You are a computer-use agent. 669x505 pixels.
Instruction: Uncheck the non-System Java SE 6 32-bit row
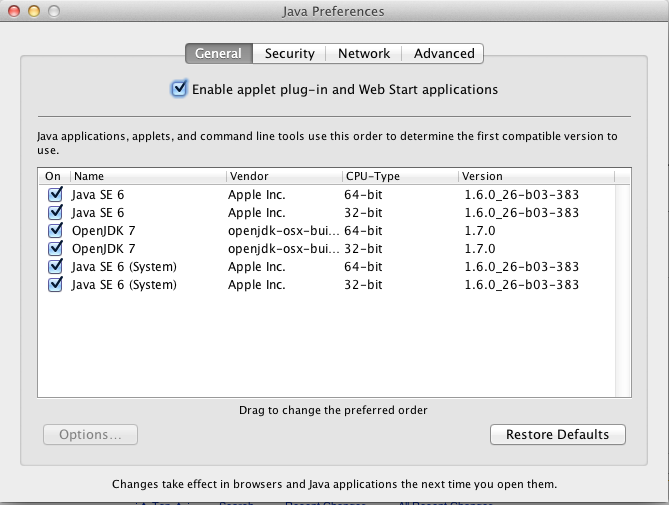click(x=55, y=212)
